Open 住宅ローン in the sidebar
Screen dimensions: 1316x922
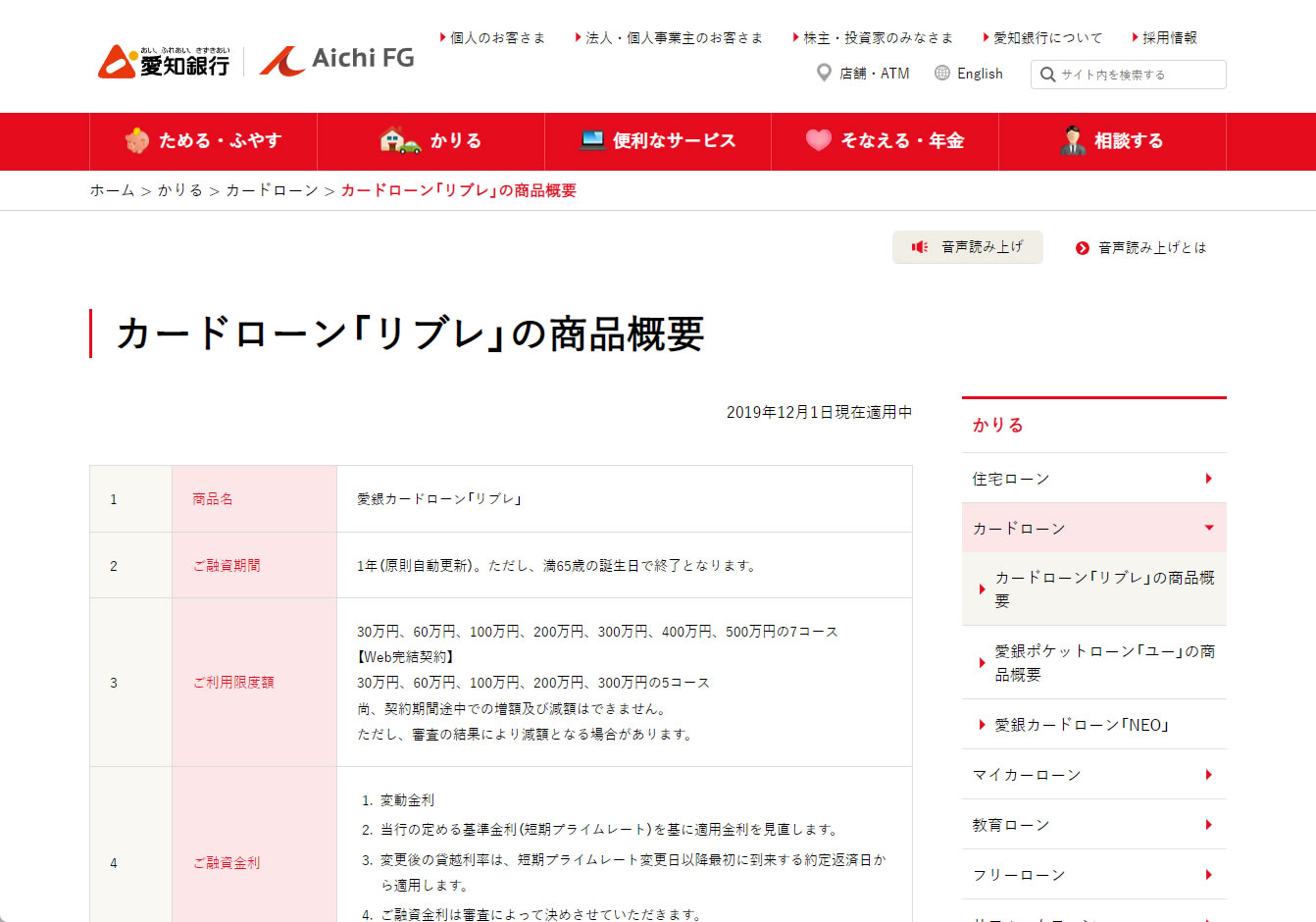point(1094,479)
